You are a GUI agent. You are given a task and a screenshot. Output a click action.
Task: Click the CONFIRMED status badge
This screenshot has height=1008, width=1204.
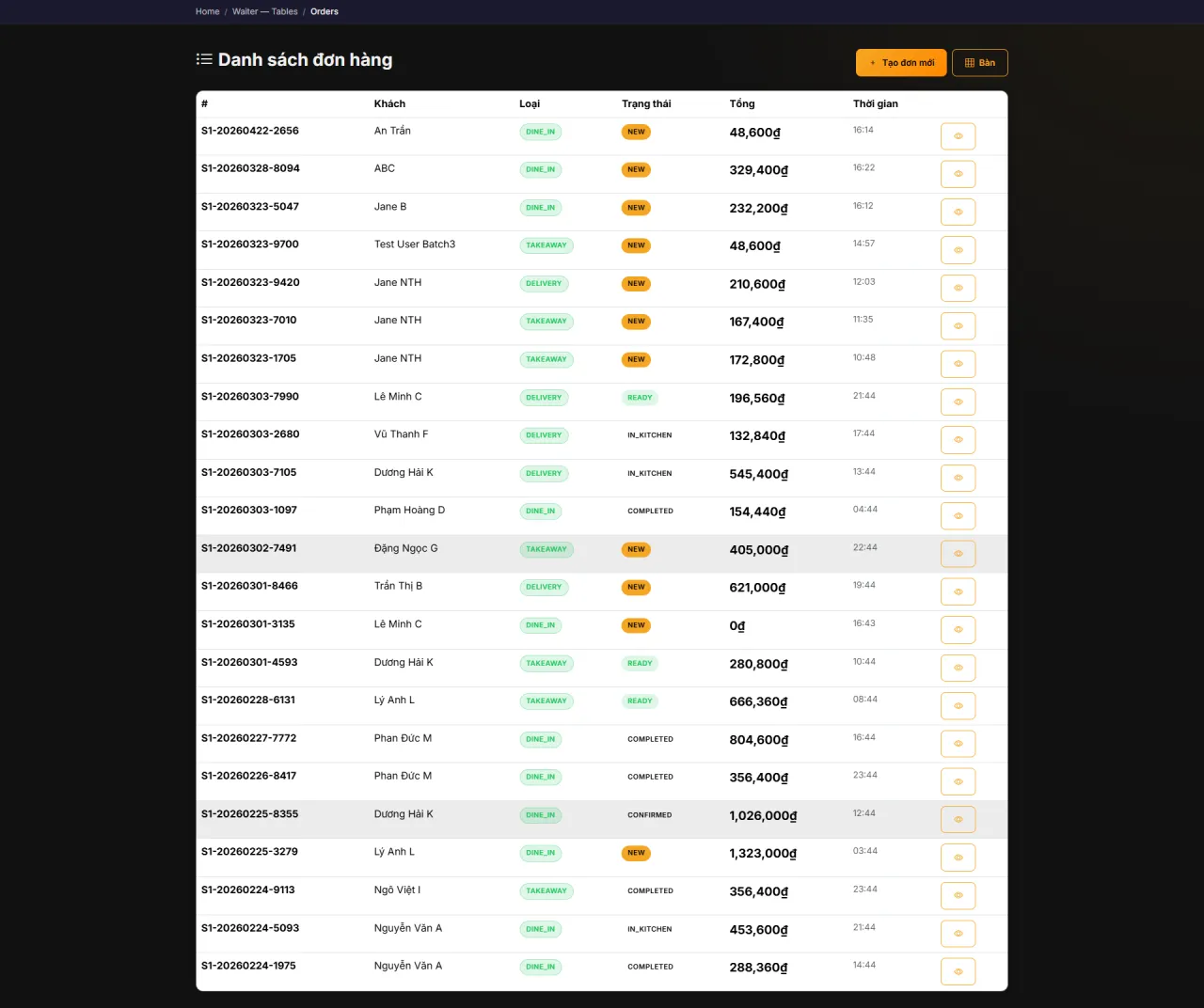650,815
